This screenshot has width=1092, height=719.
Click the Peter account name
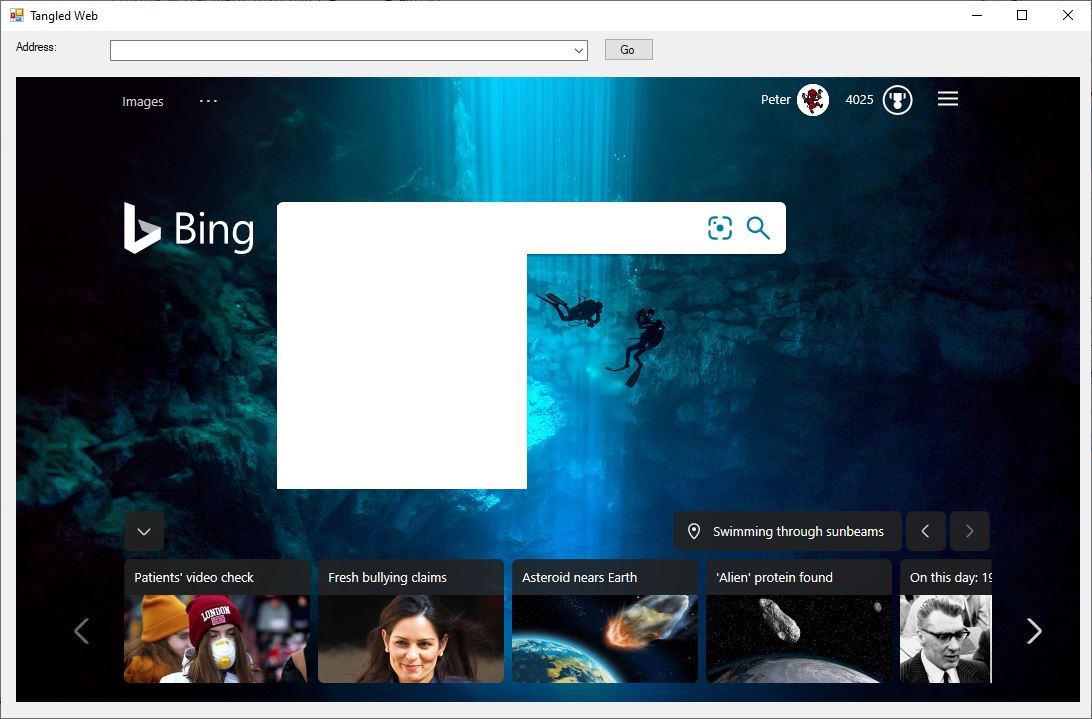pyautogui.click(x=776, y=100)
